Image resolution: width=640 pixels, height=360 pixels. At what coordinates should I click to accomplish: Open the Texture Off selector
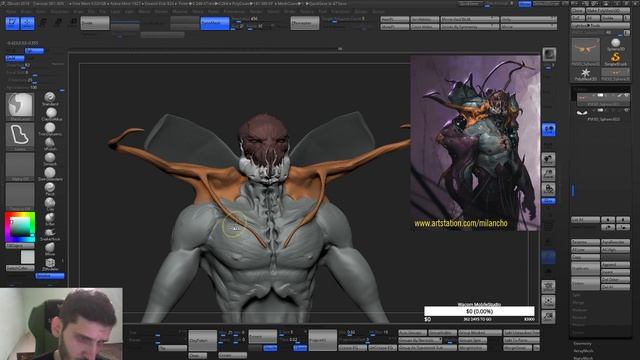(x=20, y=196)
